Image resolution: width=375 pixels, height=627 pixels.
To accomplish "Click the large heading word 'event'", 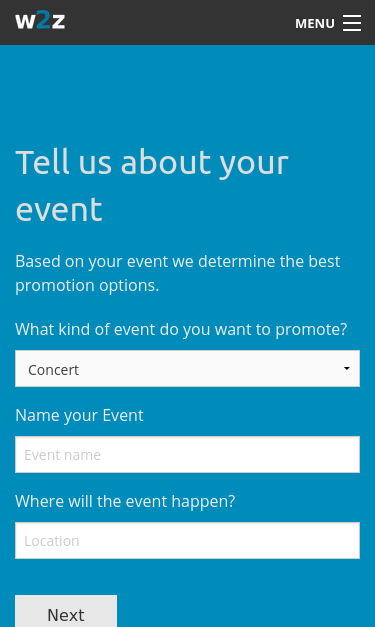I will [x=59, y=210].
